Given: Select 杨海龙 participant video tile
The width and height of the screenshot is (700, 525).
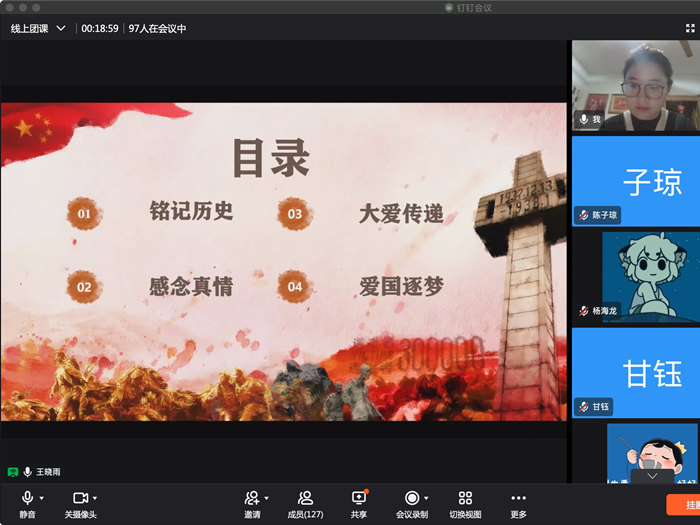Looking at the screenshot, I should (636, 277).
